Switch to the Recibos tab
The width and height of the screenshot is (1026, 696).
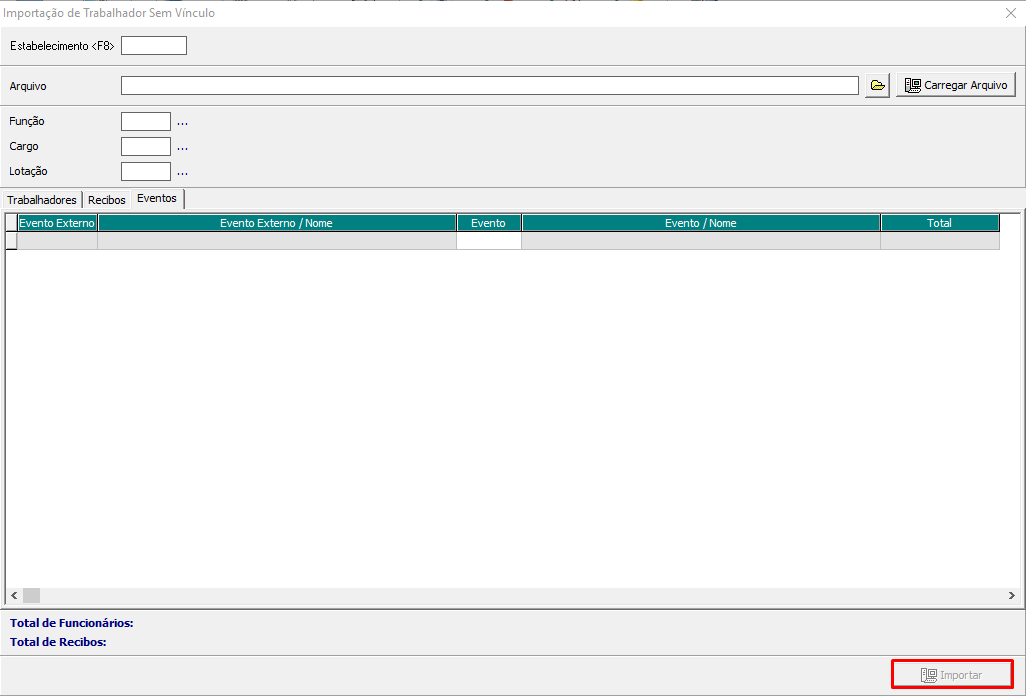point(107,200)
